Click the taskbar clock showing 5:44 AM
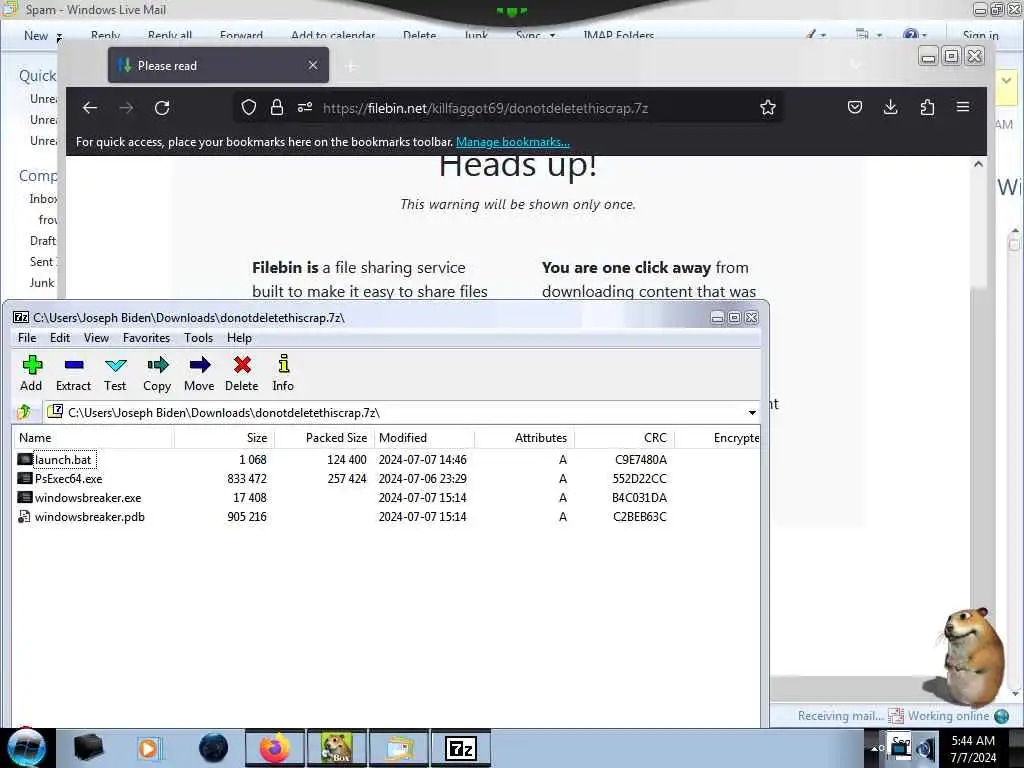 [x=973, y=749]
